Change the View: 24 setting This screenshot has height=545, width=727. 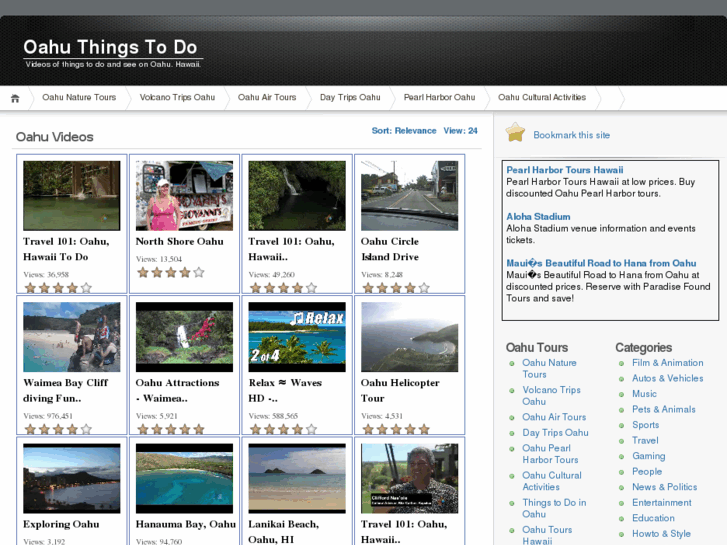460,131
